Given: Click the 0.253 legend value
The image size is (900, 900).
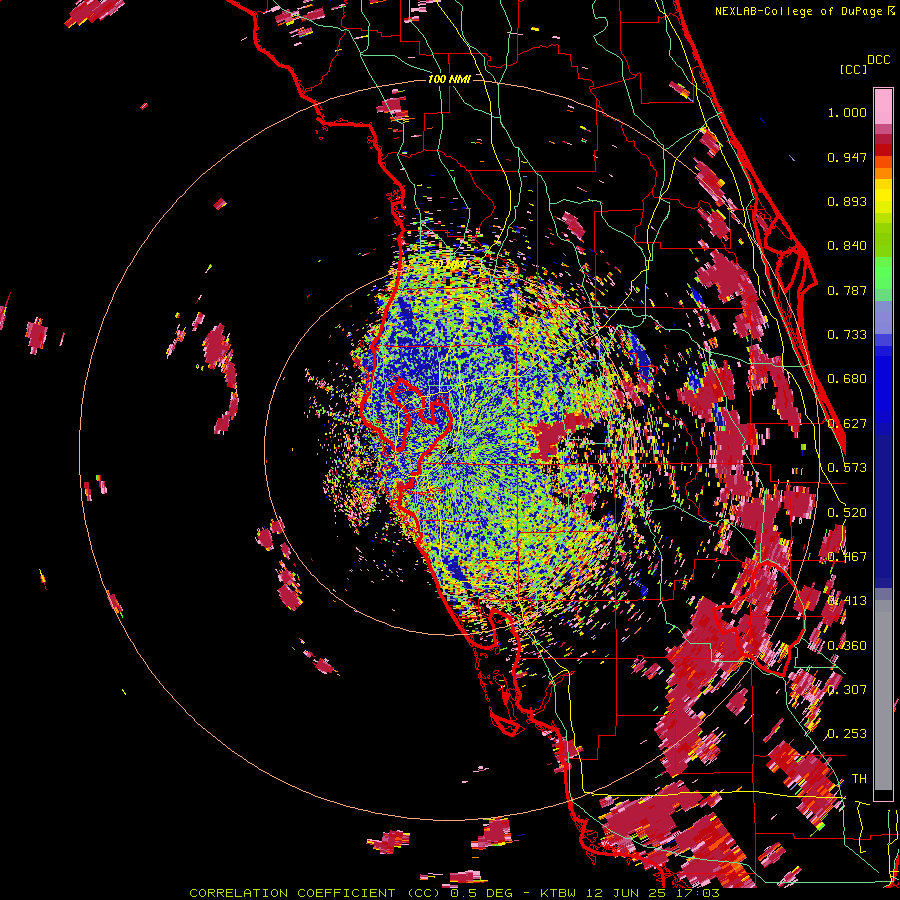Looking at the screenshot, I should click(847, 734).
